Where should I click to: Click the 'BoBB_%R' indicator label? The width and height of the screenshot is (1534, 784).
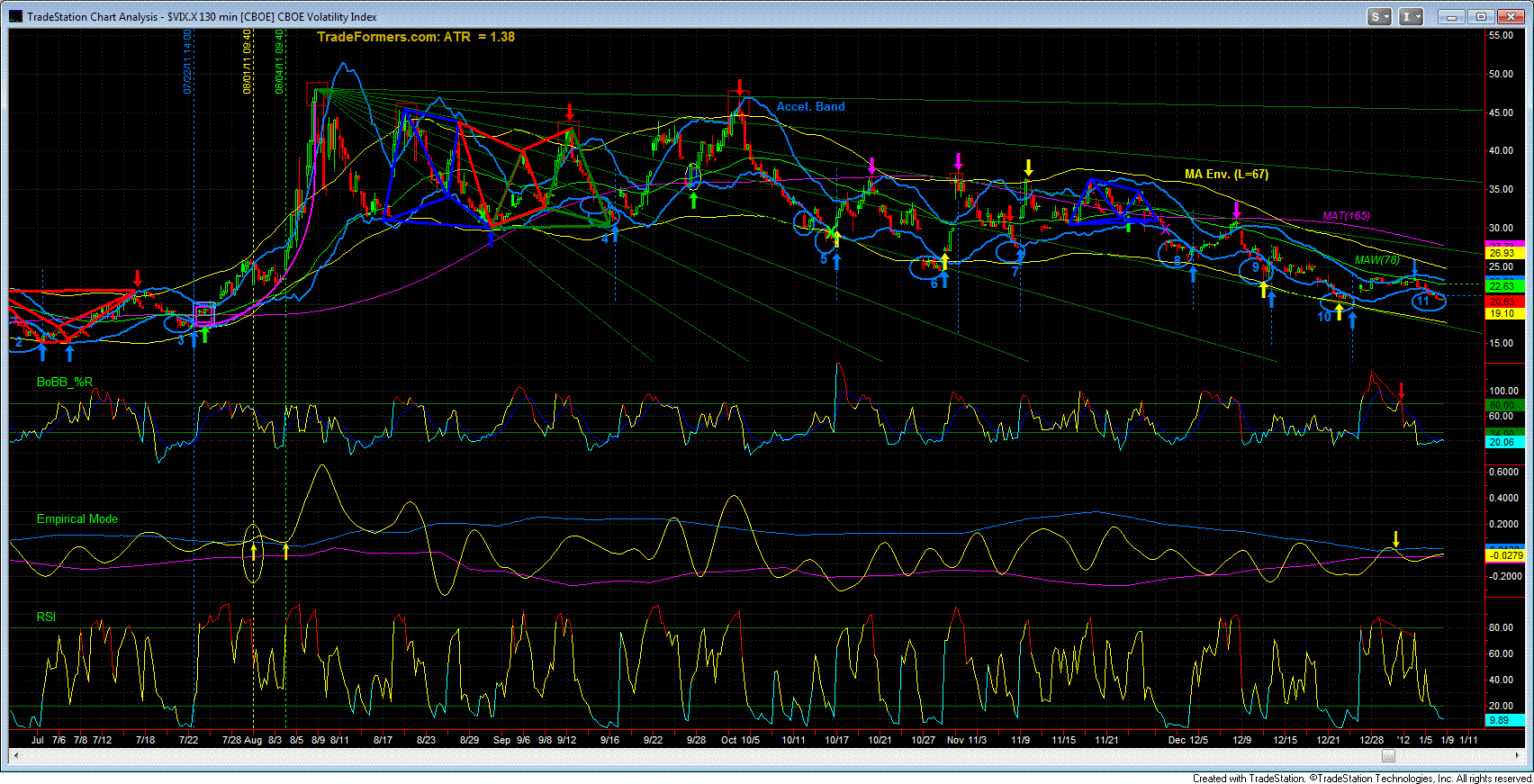pos(65,382)
